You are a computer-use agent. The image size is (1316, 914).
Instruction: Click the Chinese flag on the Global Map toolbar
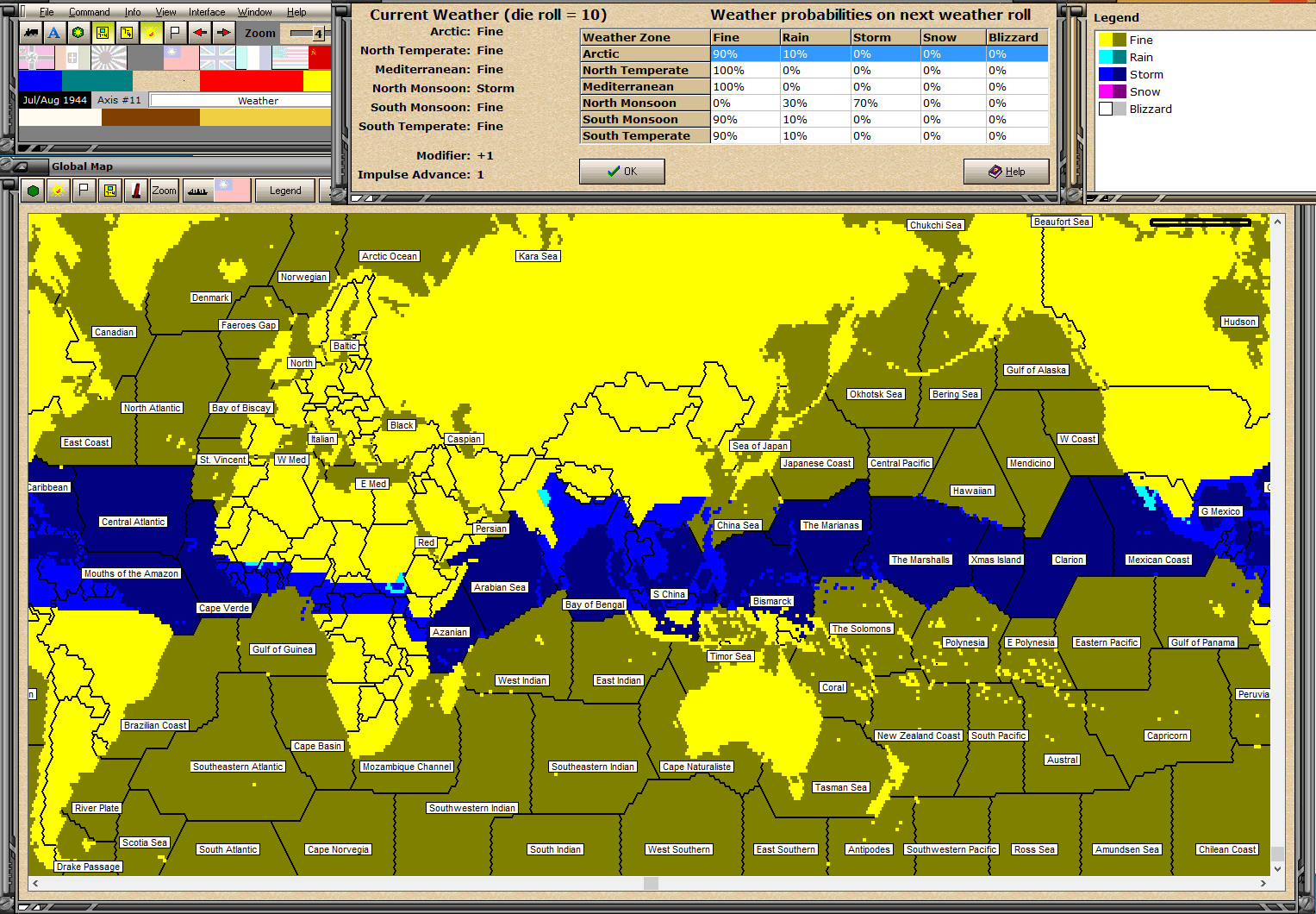coord(233,191)
